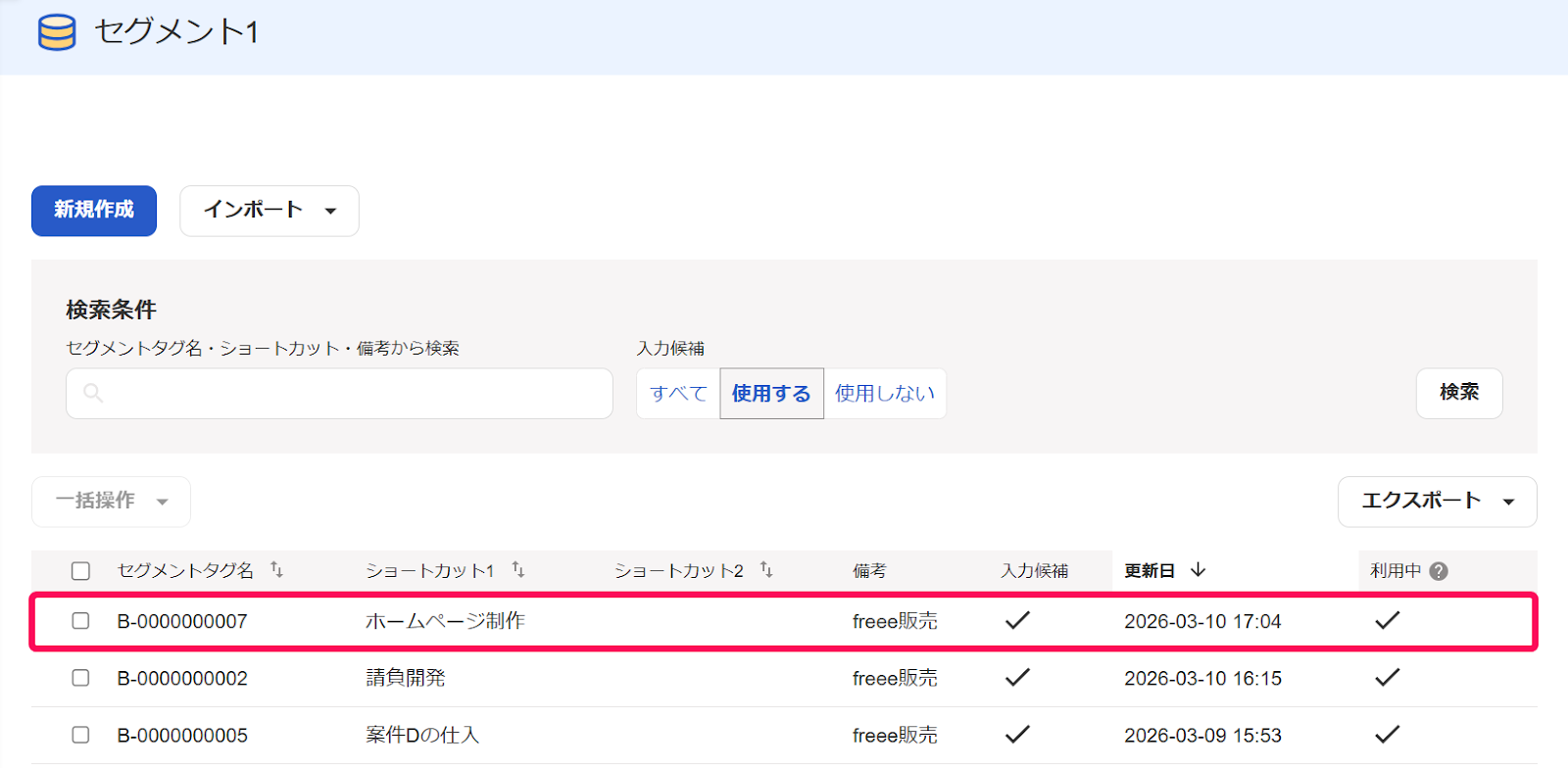1568x768 pixels.
Task: Open the 一括操作 dropdown
Action: point(111,502)
